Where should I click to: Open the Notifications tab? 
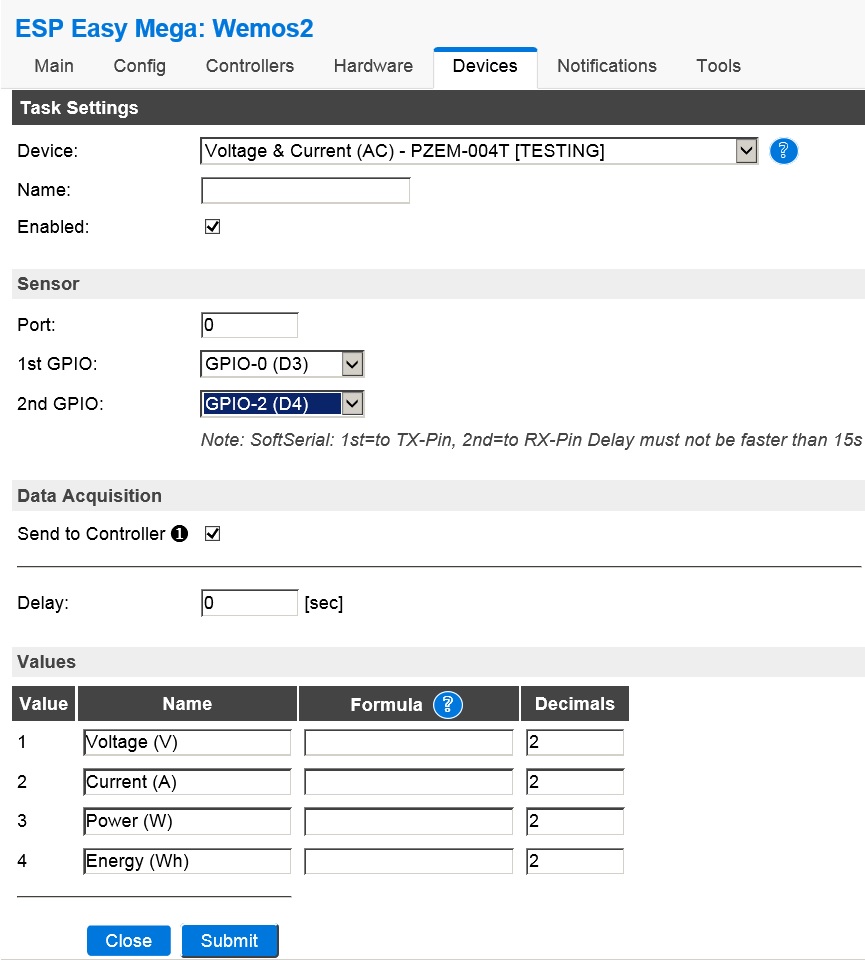[x=607, y=66]
